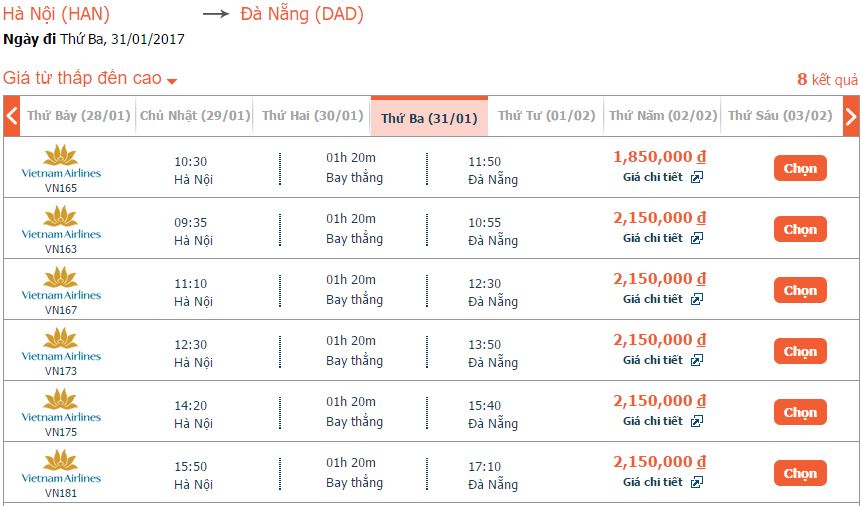
Task: Open price detail popup icon for VN173
Action: coord(697,361)
